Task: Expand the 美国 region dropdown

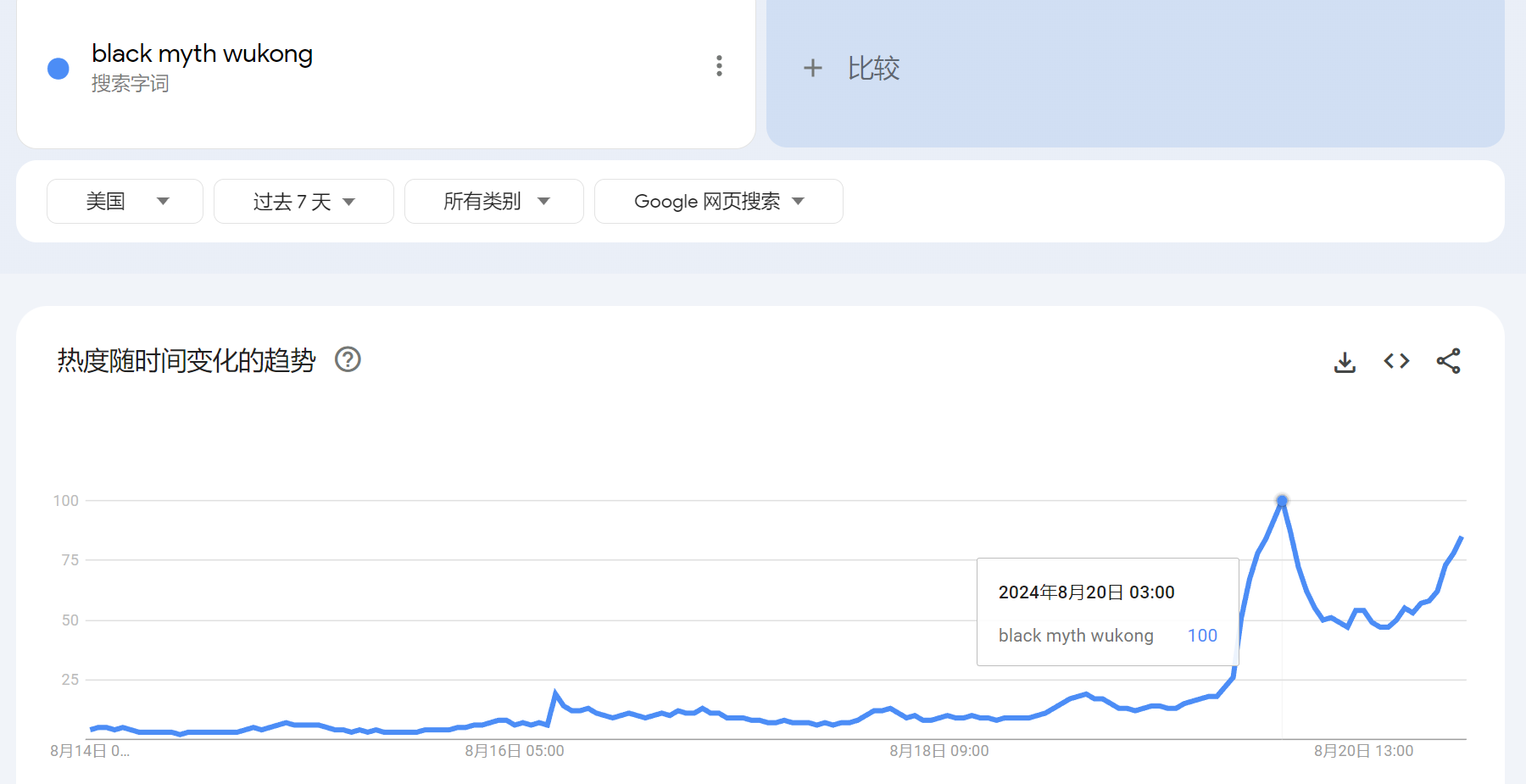Action: click(x=125, y=202)
